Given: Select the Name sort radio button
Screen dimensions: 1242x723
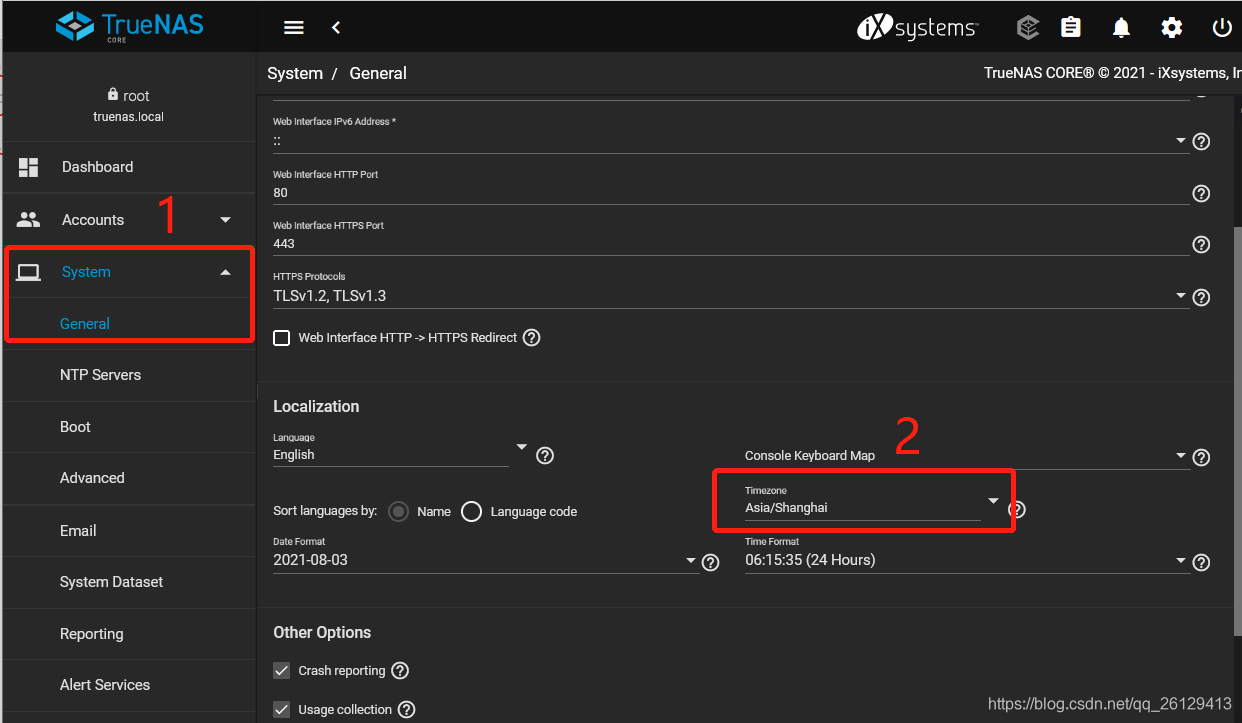Looking at the screenshot, I should [399, 511].
